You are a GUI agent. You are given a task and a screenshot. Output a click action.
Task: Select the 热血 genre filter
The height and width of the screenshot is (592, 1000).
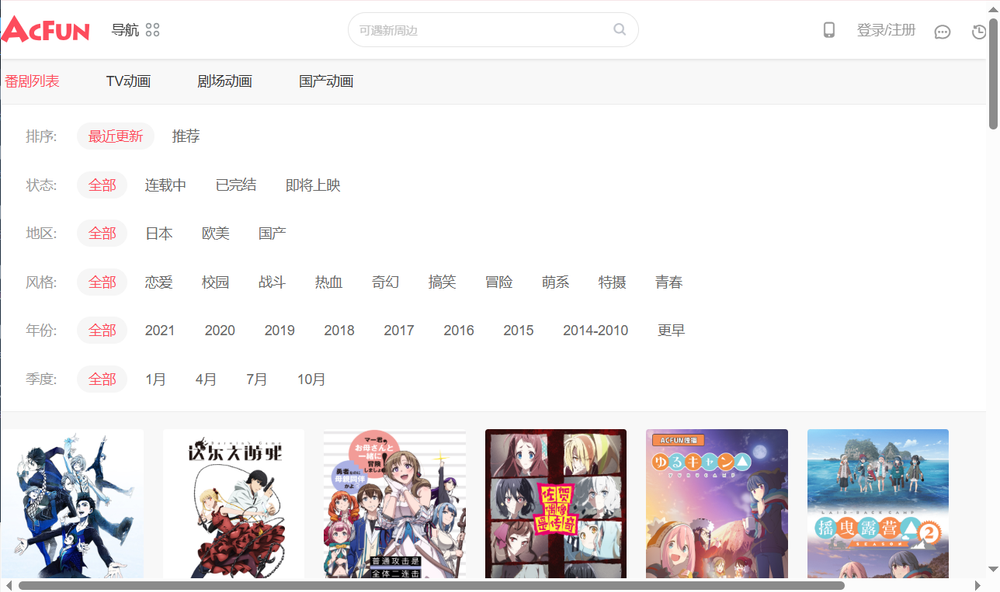click(328, 282)
